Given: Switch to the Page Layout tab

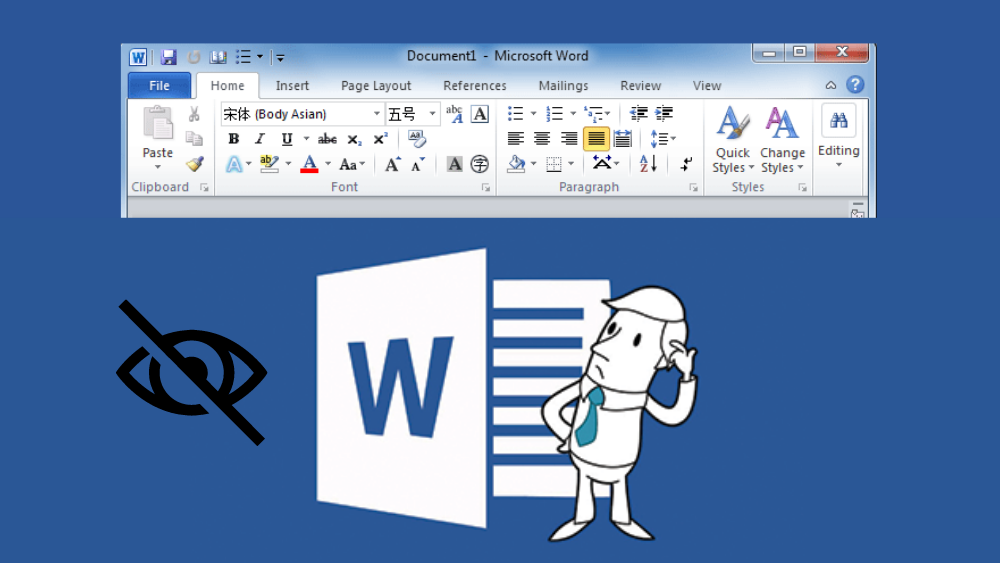Looking at the screenshot, I should pos(376,85).
